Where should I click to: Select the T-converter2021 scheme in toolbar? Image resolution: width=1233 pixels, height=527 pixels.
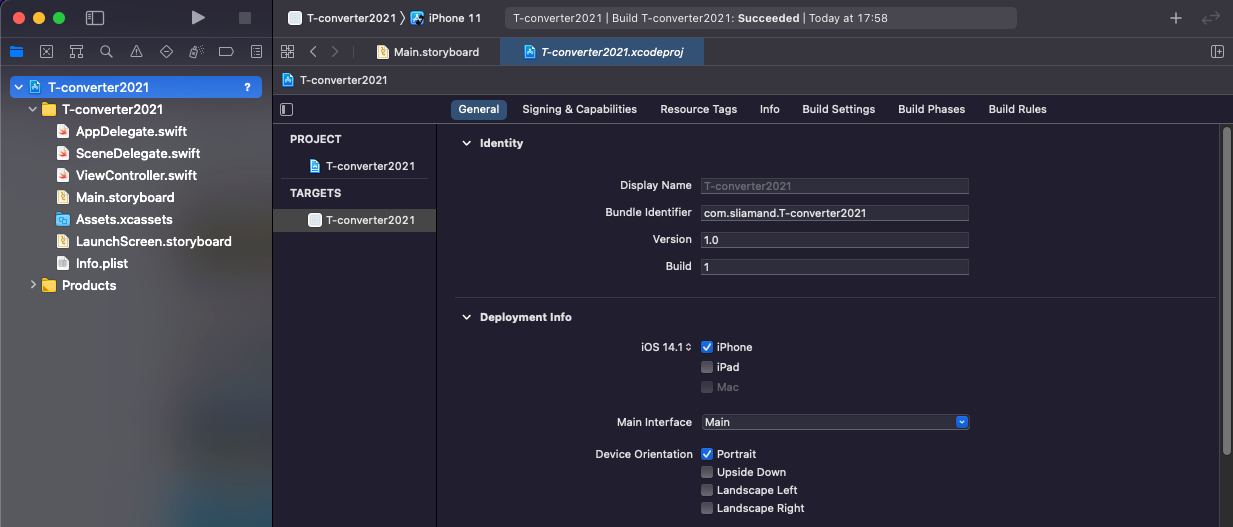coord(342,18)
